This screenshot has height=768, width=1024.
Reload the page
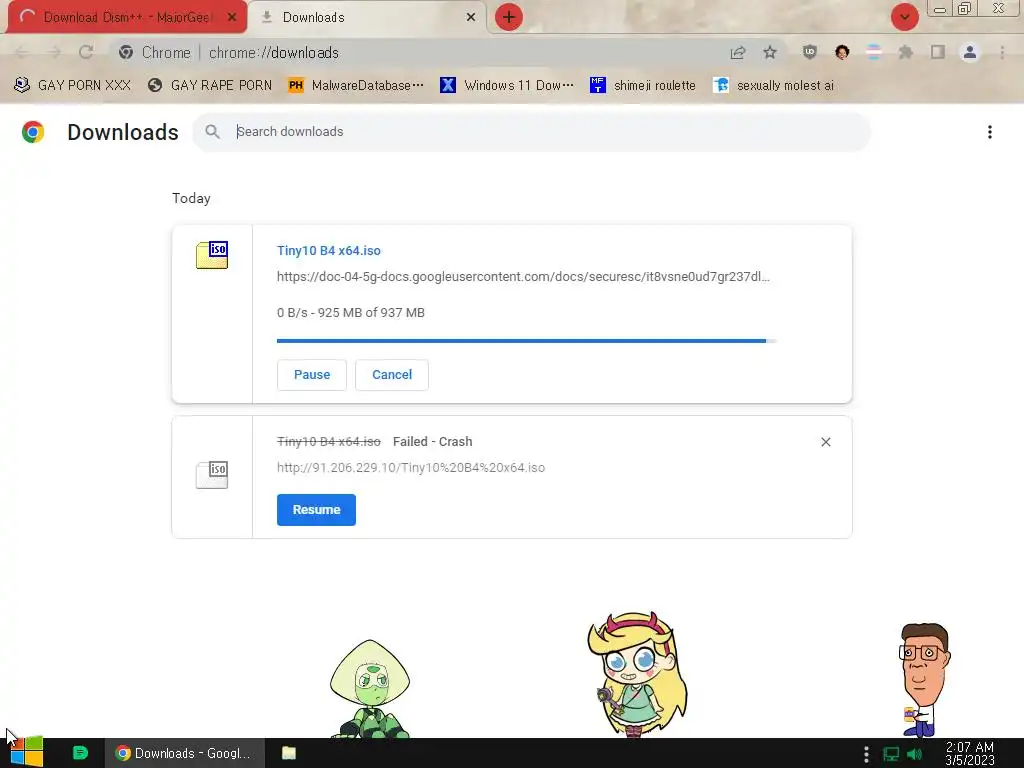[86, 52]
